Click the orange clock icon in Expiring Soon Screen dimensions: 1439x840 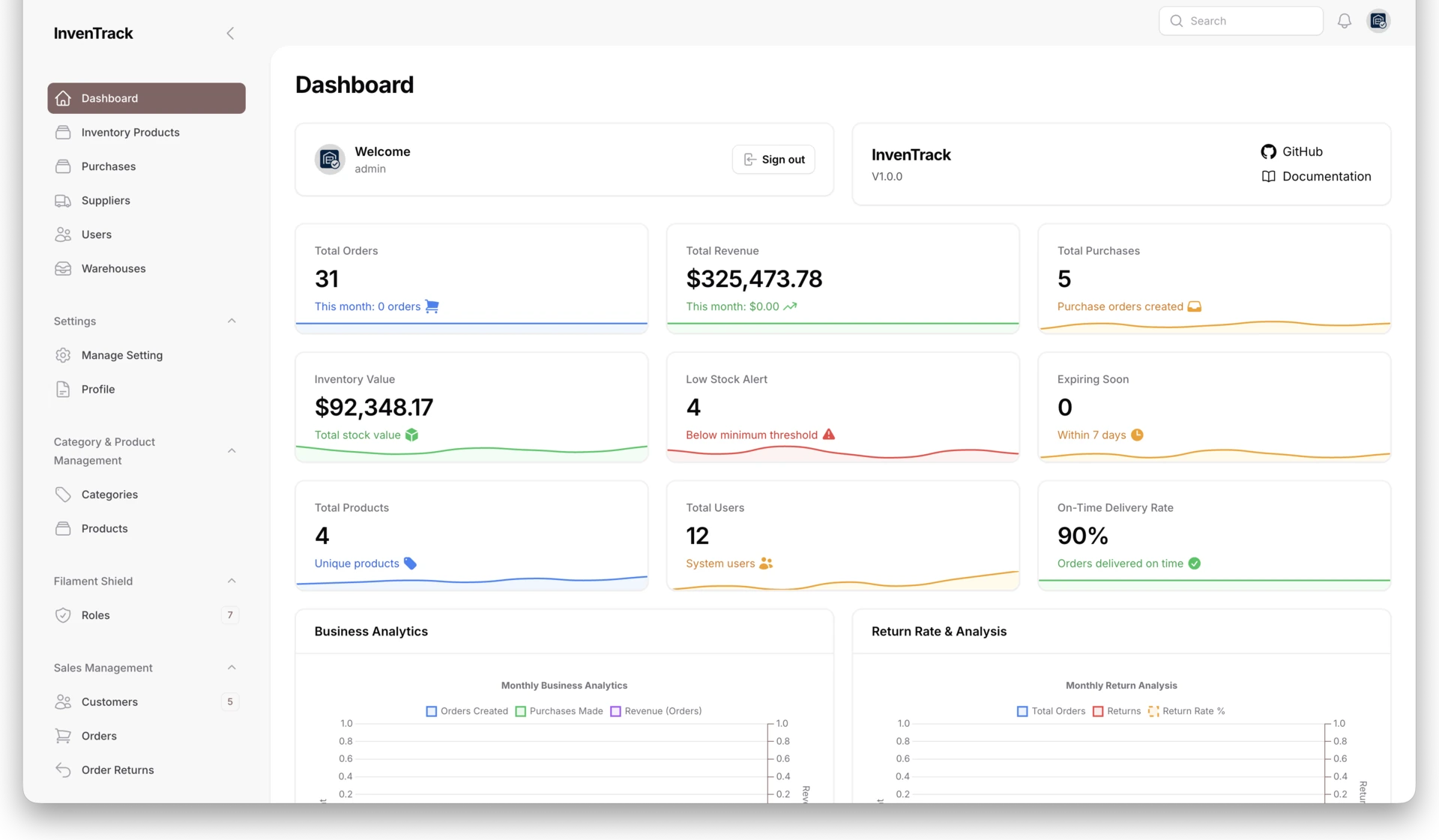coord(1137,435)
